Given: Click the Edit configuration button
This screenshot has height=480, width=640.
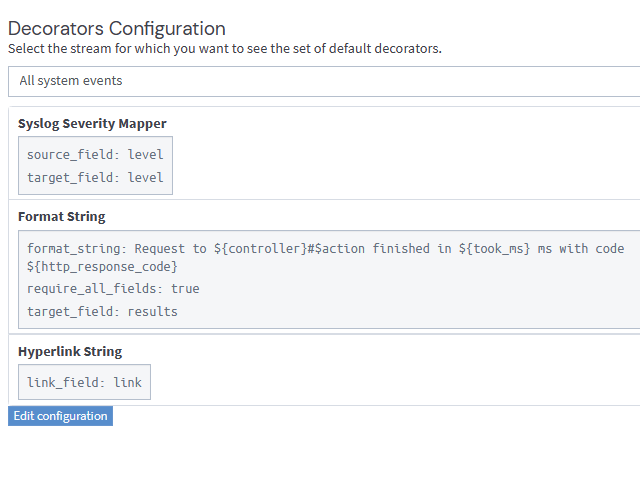Looking at the screenshot, I should click(60, 416).
